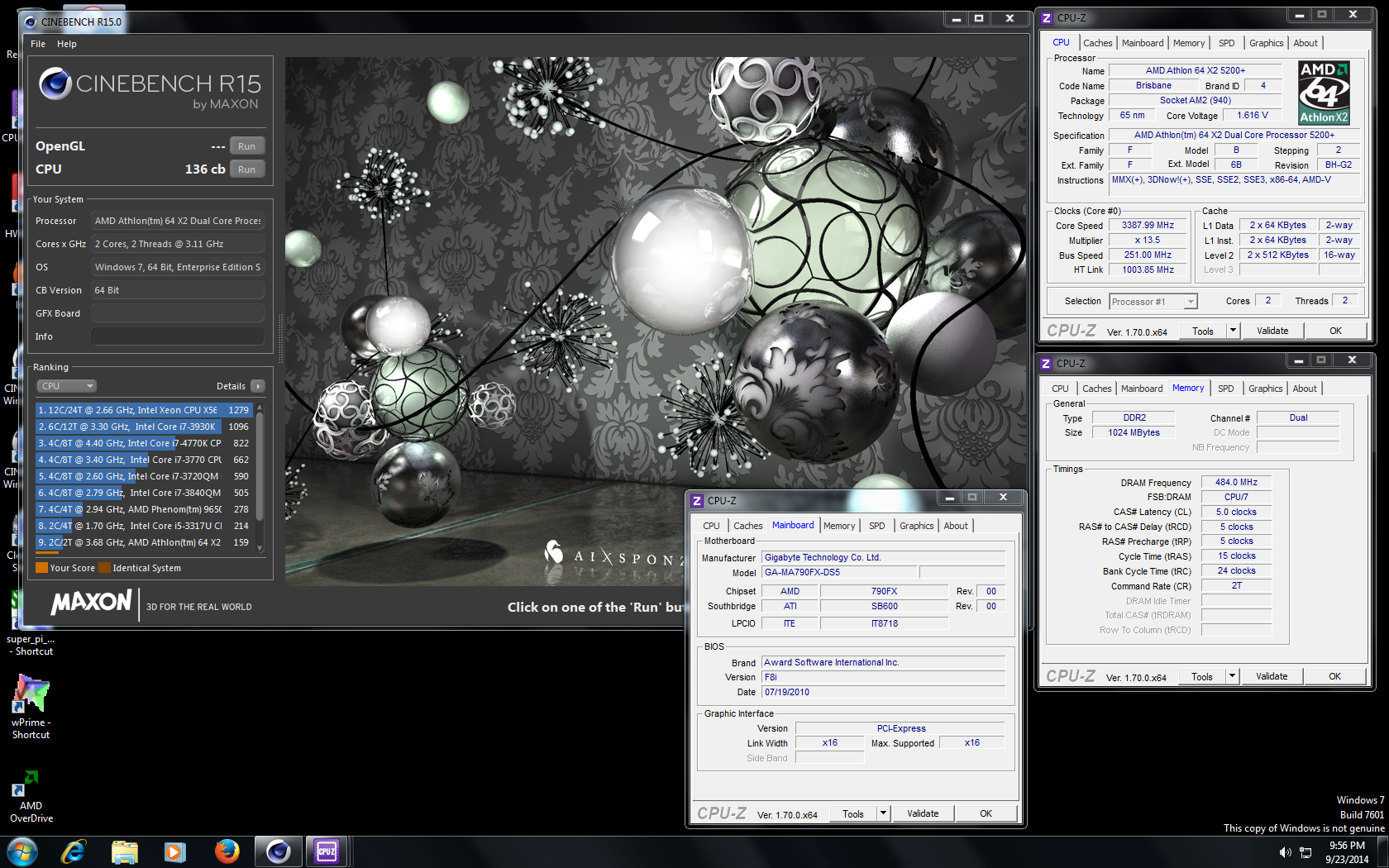Click the Cinebench title bar icon
1389x868 pixels.
[x=31, y=22]
